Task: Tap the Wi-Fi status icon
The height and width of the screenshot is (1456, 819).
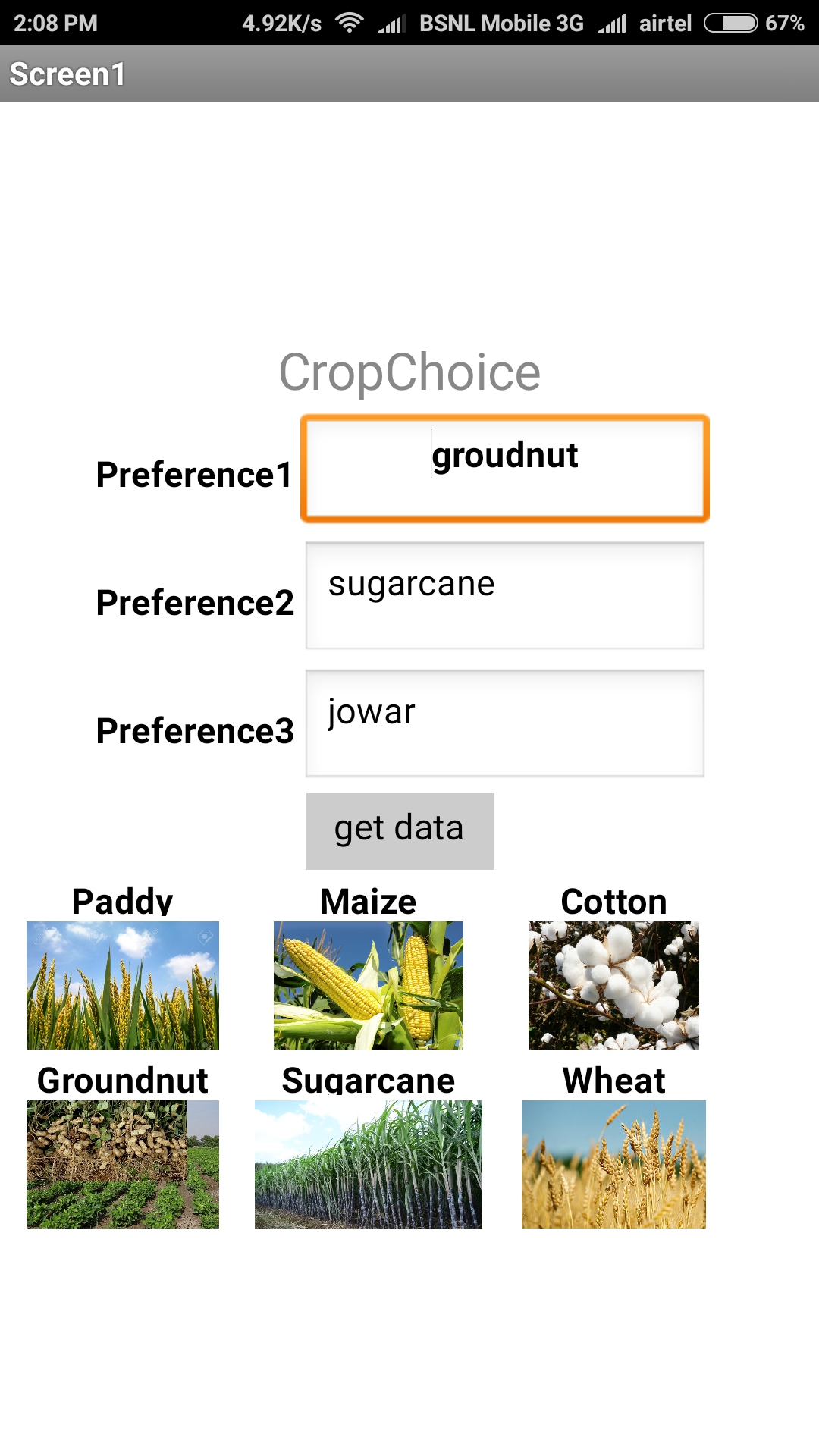Action: 350,23
